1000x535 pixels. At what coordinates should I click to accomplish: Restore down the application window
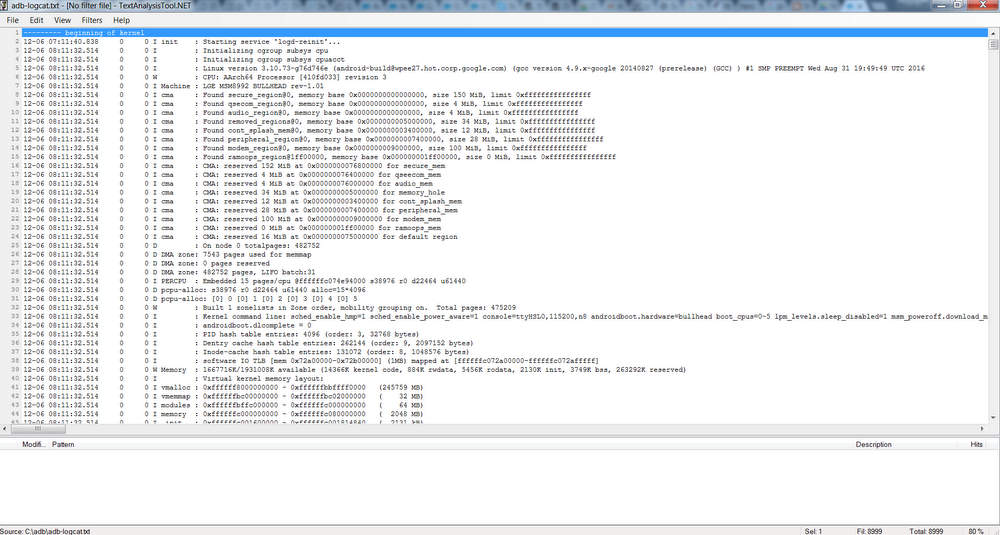click(x=958, y=4)
